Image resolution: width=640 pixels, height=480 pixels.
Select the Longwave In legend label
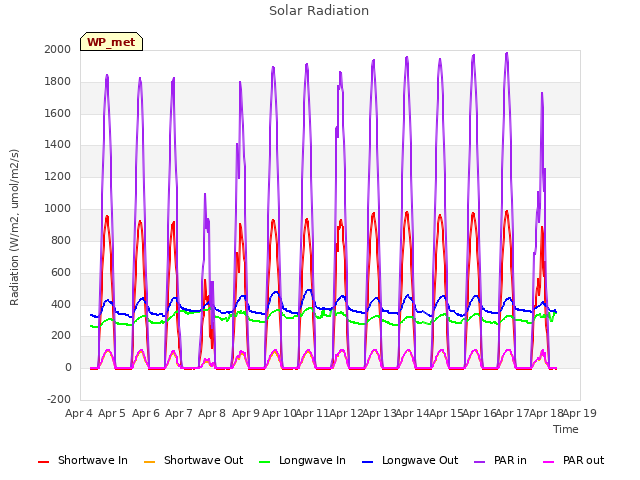coord(312,460)
